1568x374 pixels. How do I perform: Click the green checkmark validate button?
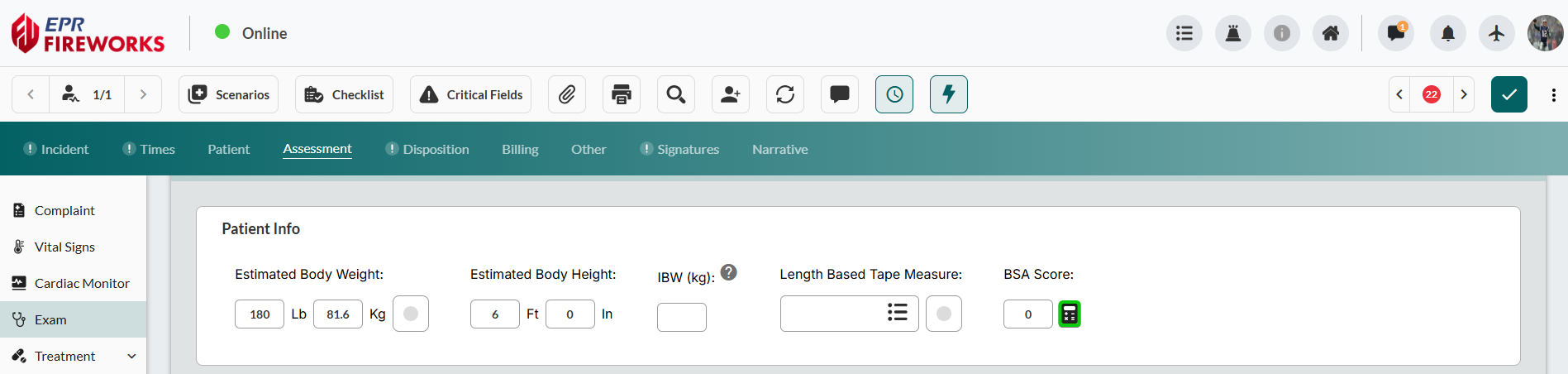pos(1509,94)
